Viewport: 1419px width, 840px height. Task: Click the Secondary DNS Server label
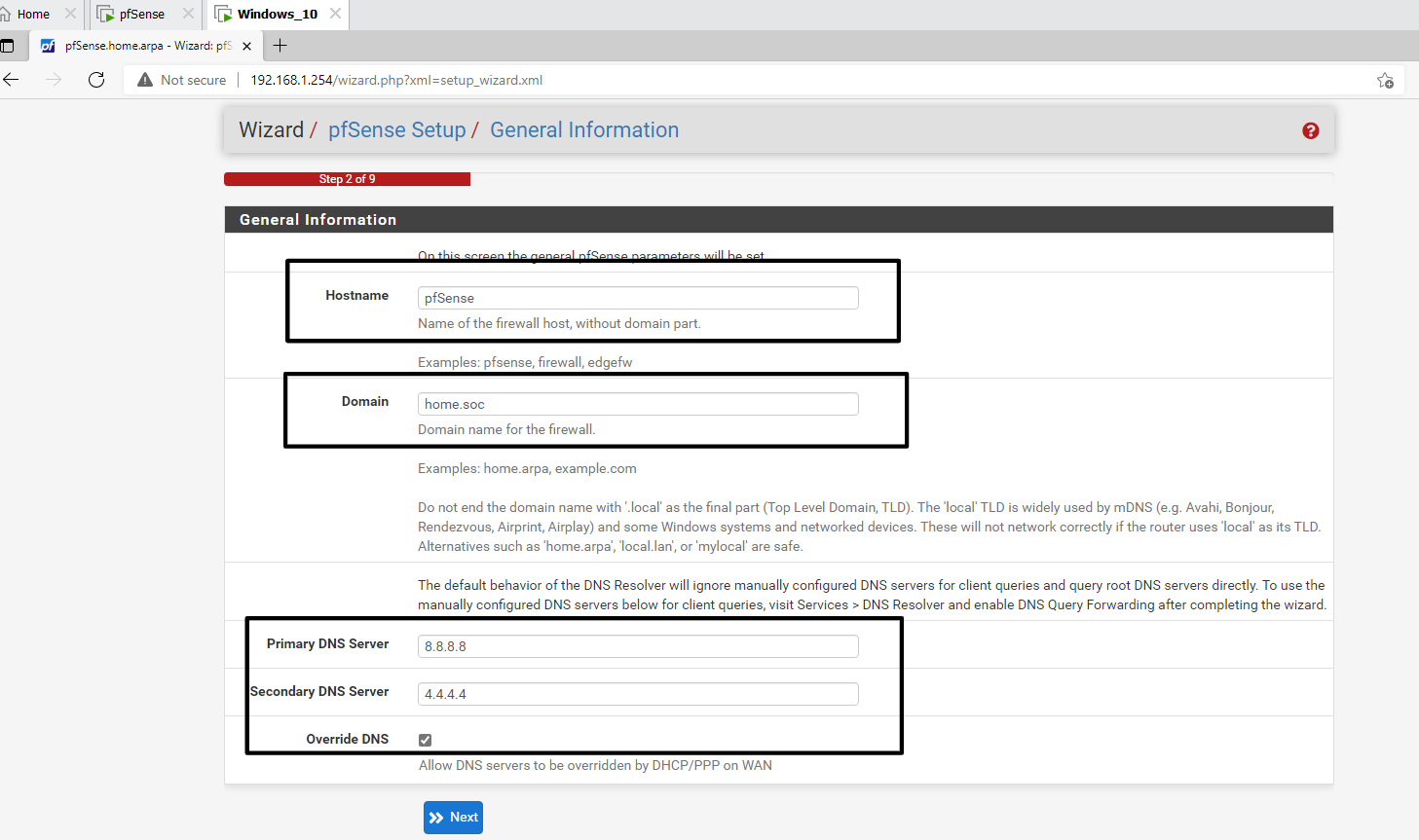[319, 691]
